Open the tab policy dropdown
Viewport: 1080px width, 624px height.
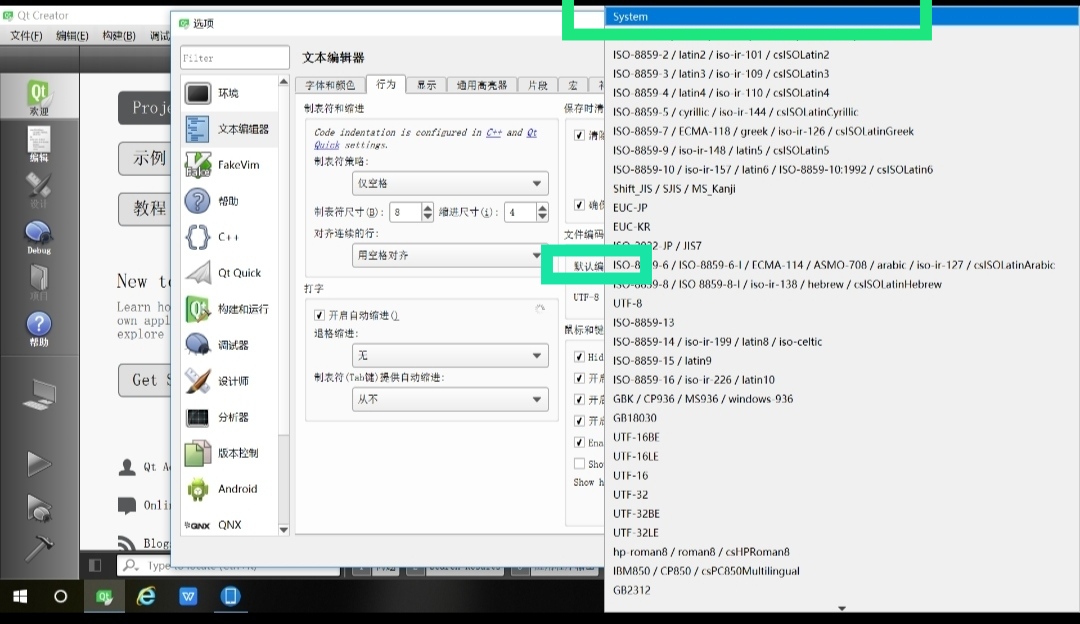point(450,183)
